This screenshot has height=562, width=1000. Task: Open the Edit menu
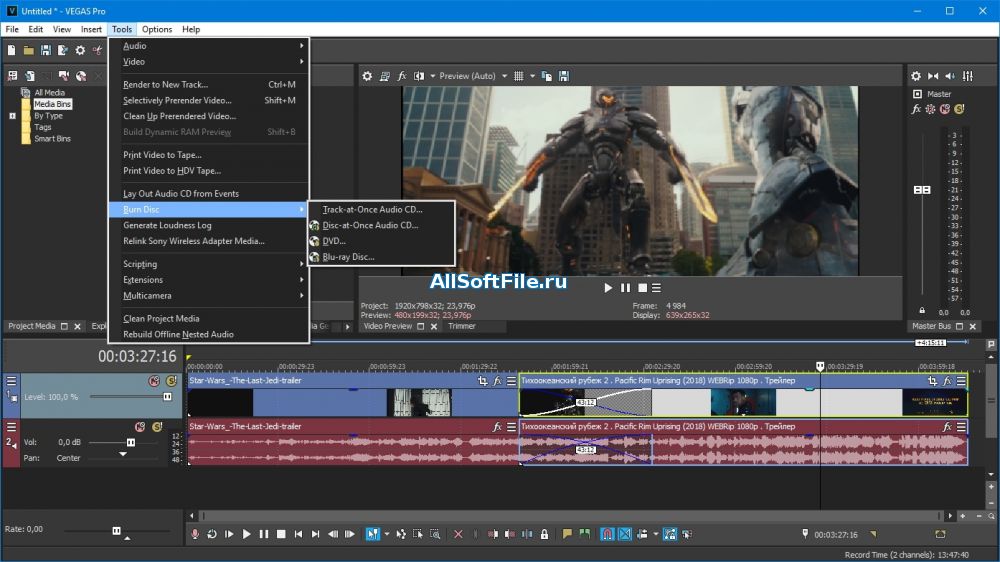click(36, 29)
